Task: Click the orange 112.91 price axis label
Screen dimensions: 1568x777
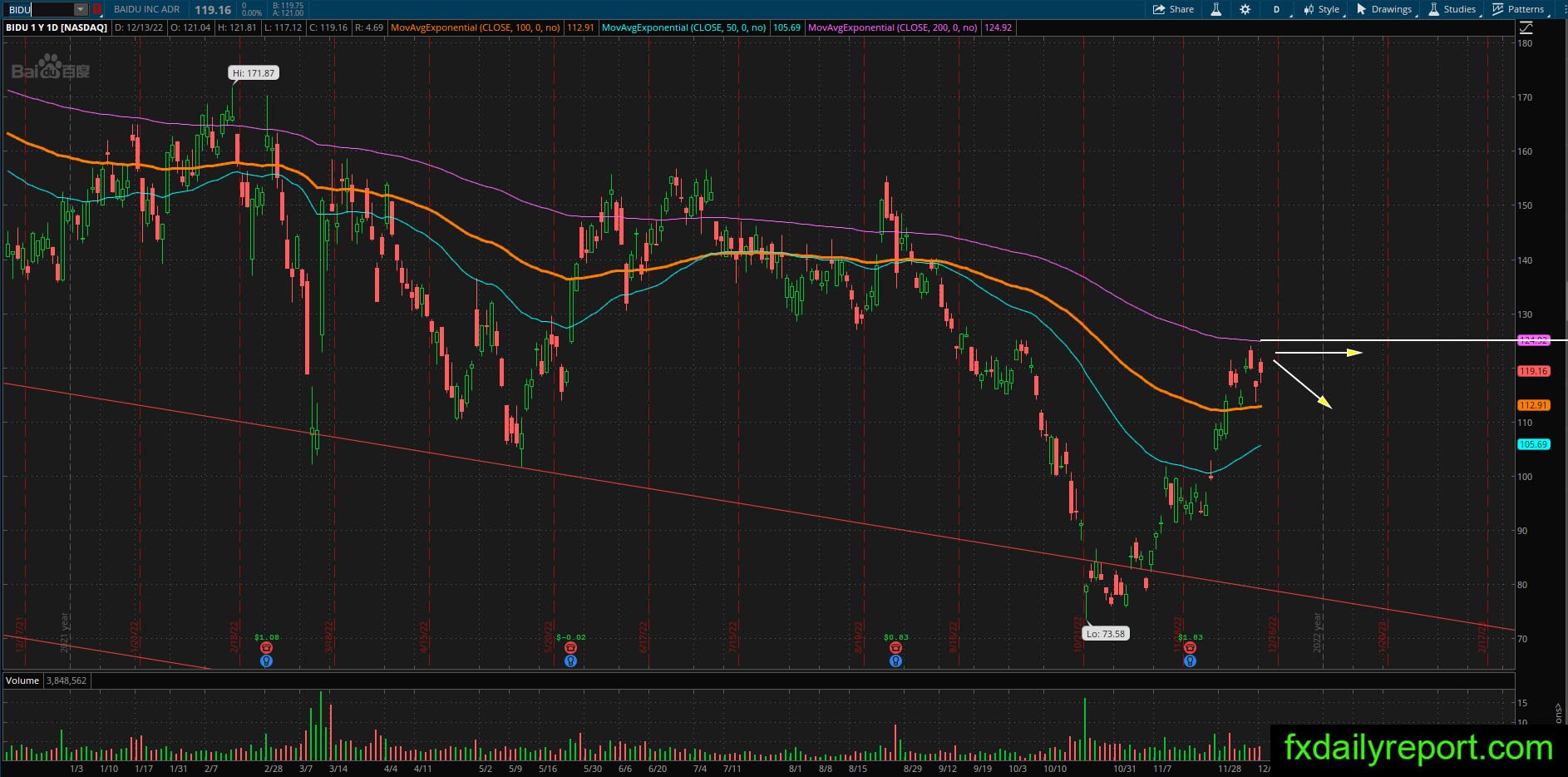Action: pyautogui.click(x=1534, y=405)
